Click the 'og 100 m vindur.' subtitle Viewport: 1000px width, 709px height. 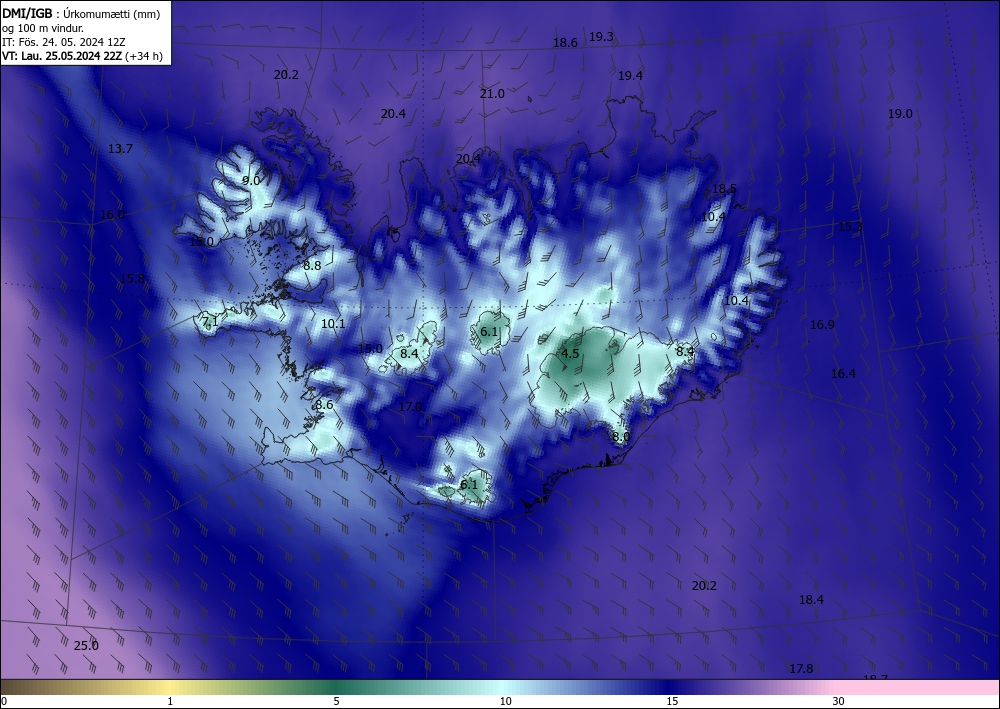tap(43, 28)
